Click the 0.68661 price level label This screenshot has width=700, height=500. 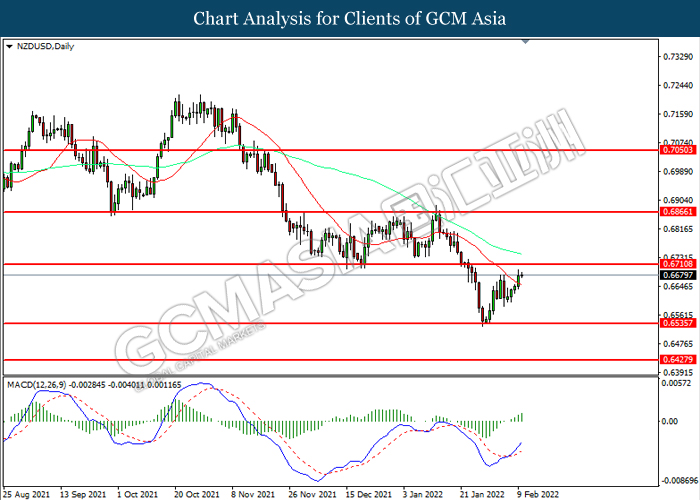(678, 212)
